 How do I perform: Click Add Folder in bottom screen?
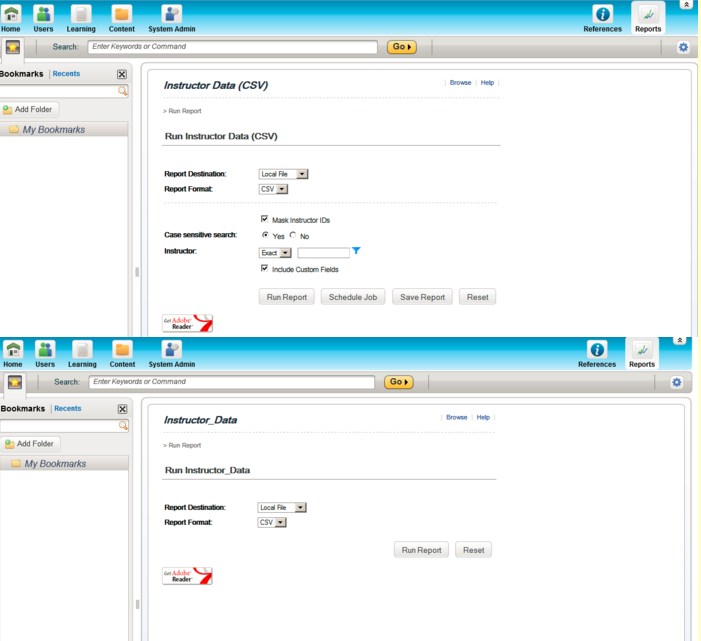(x=30, y=444)
